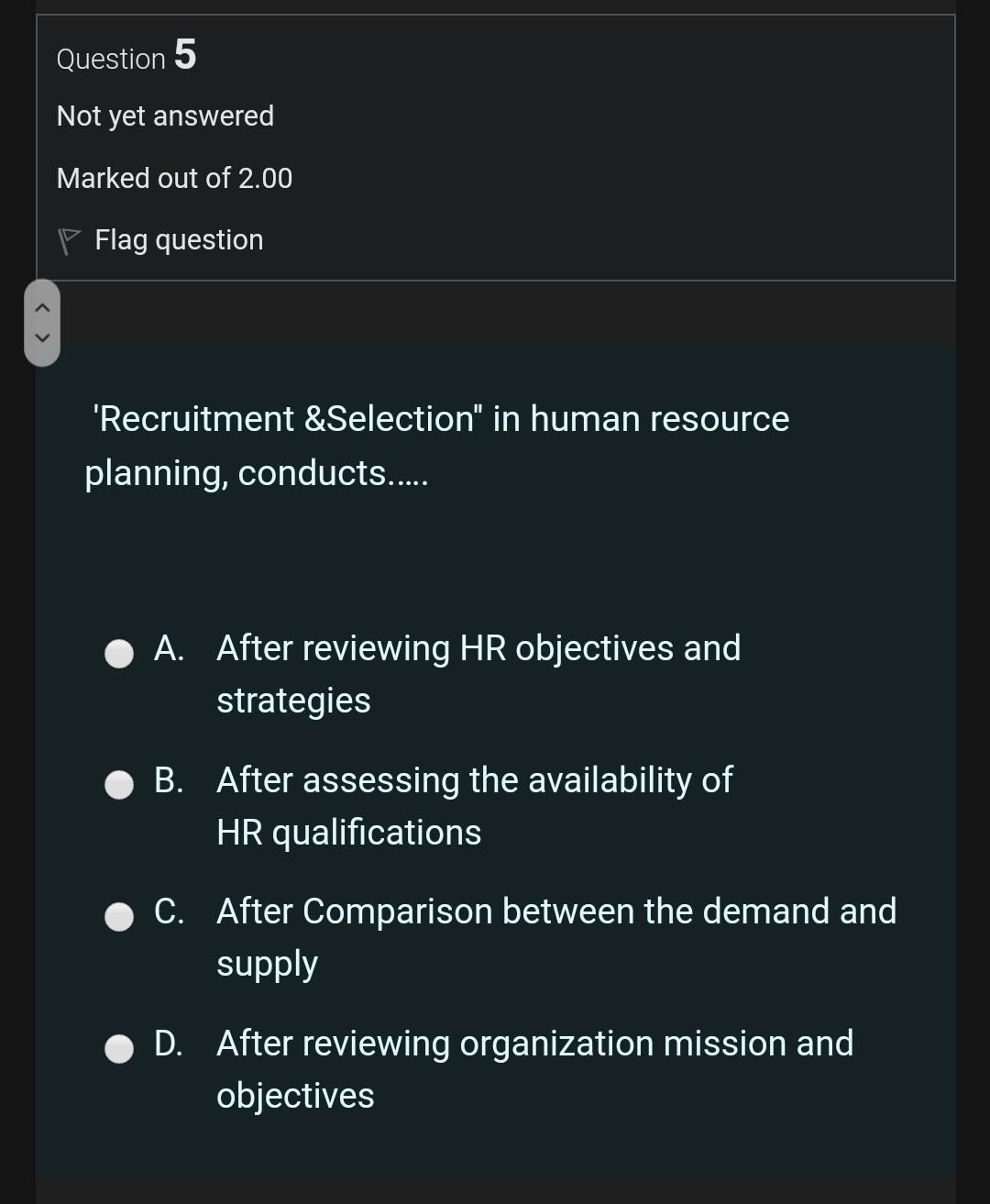The height and width of the screenshot is (1204, 990).
Task: Click option A text about reviewing HR objectives
Action: pyautogui.click(x=478, y=674)
